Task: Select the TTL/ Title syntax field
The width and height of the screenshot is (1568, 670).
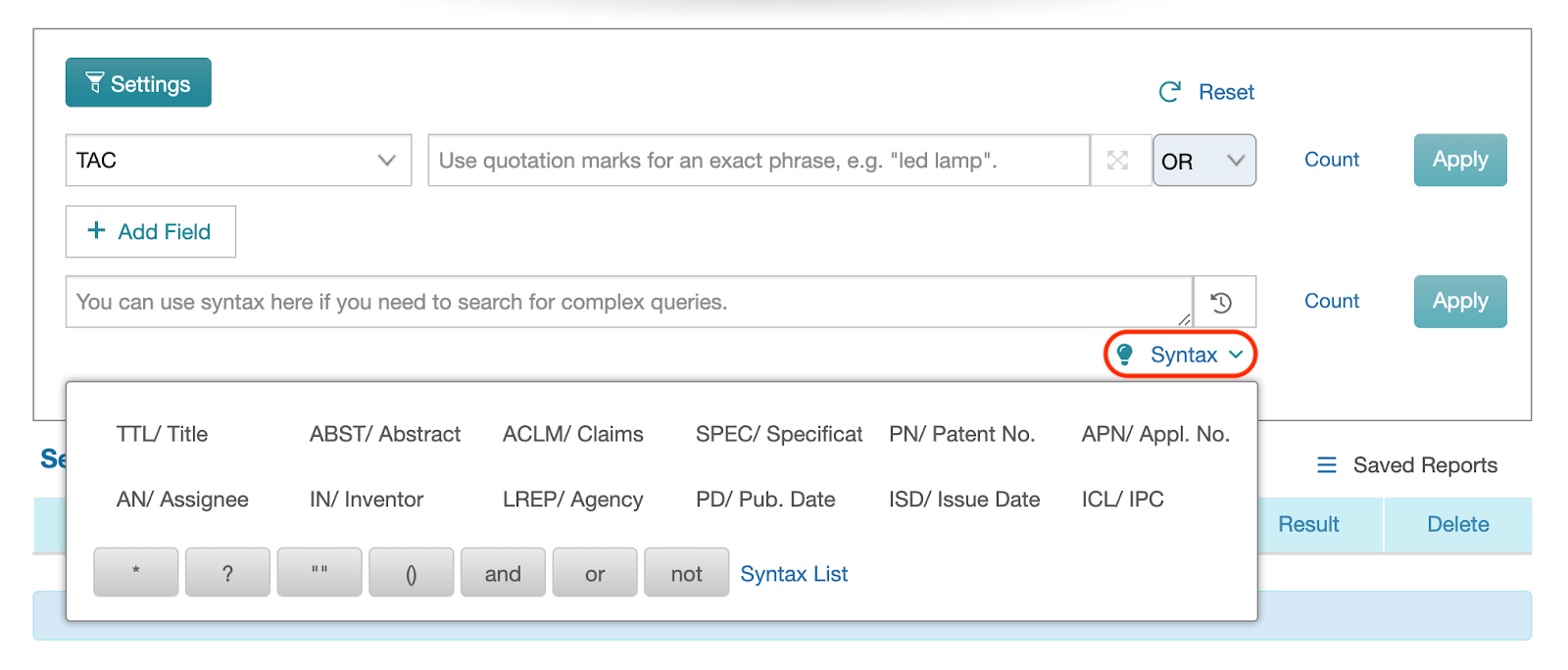Action: tap(162, 434)
